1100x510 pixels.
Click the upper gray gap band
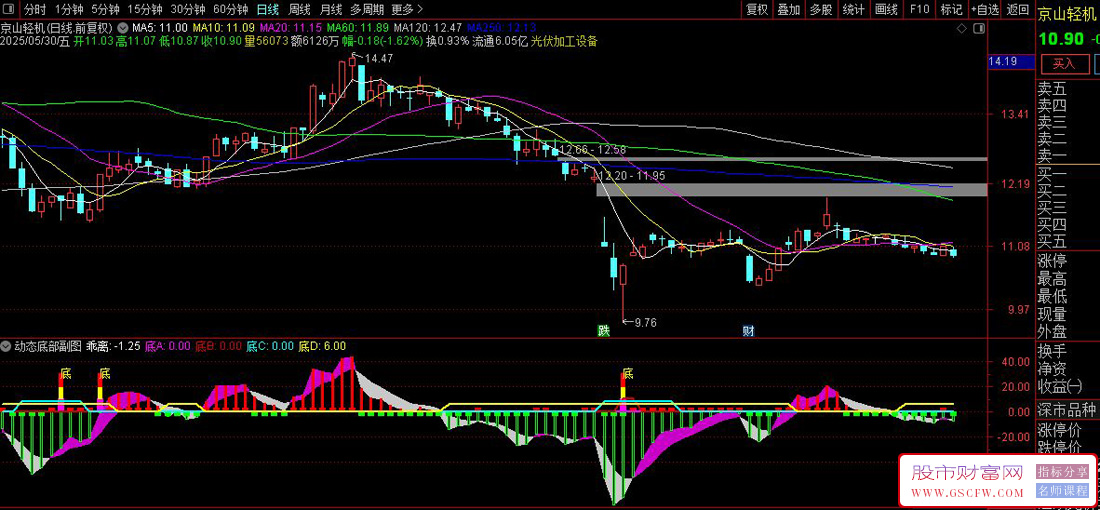(x=772, y=159)
